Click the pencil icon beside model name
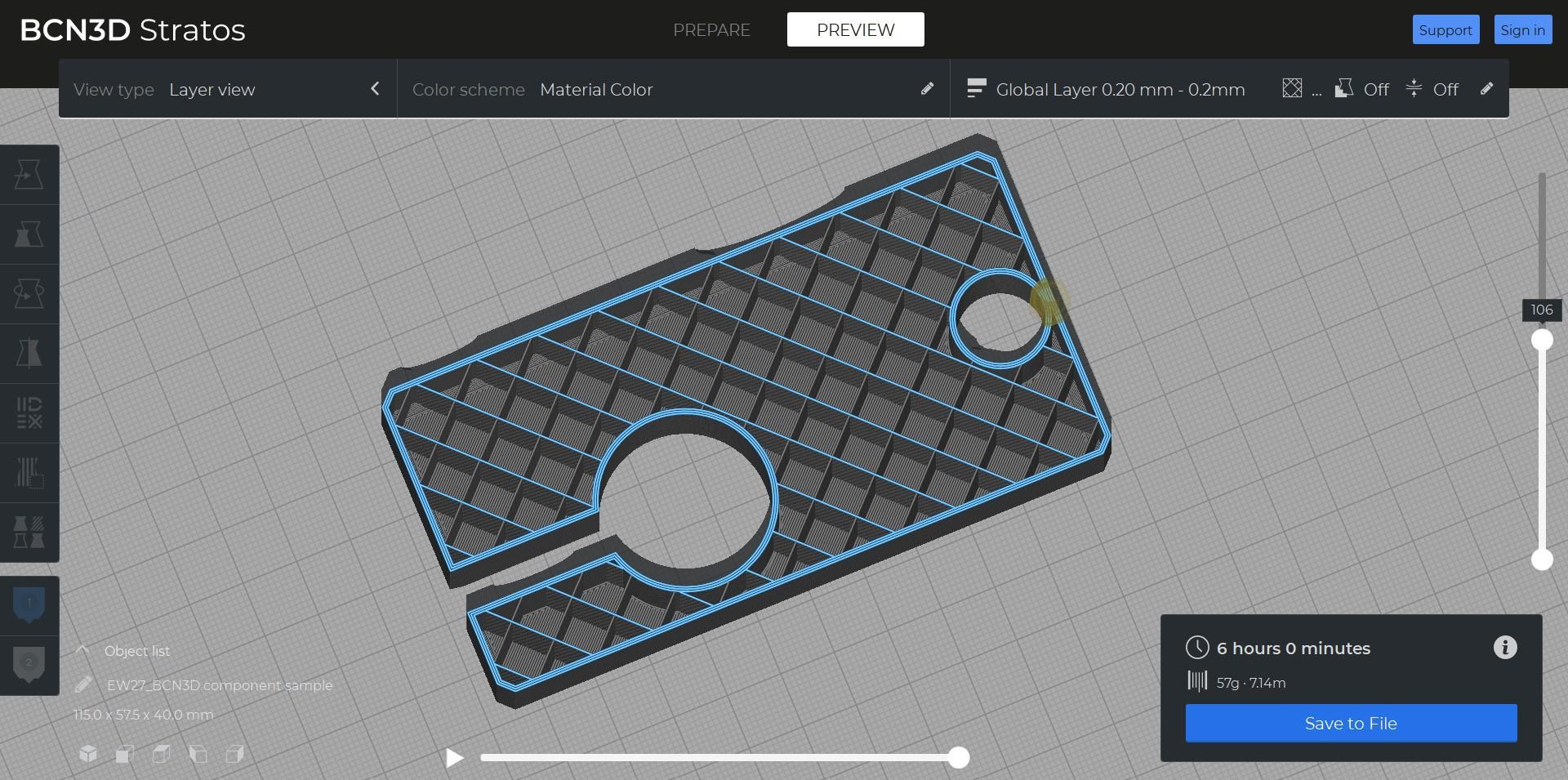 pos(83,684)
